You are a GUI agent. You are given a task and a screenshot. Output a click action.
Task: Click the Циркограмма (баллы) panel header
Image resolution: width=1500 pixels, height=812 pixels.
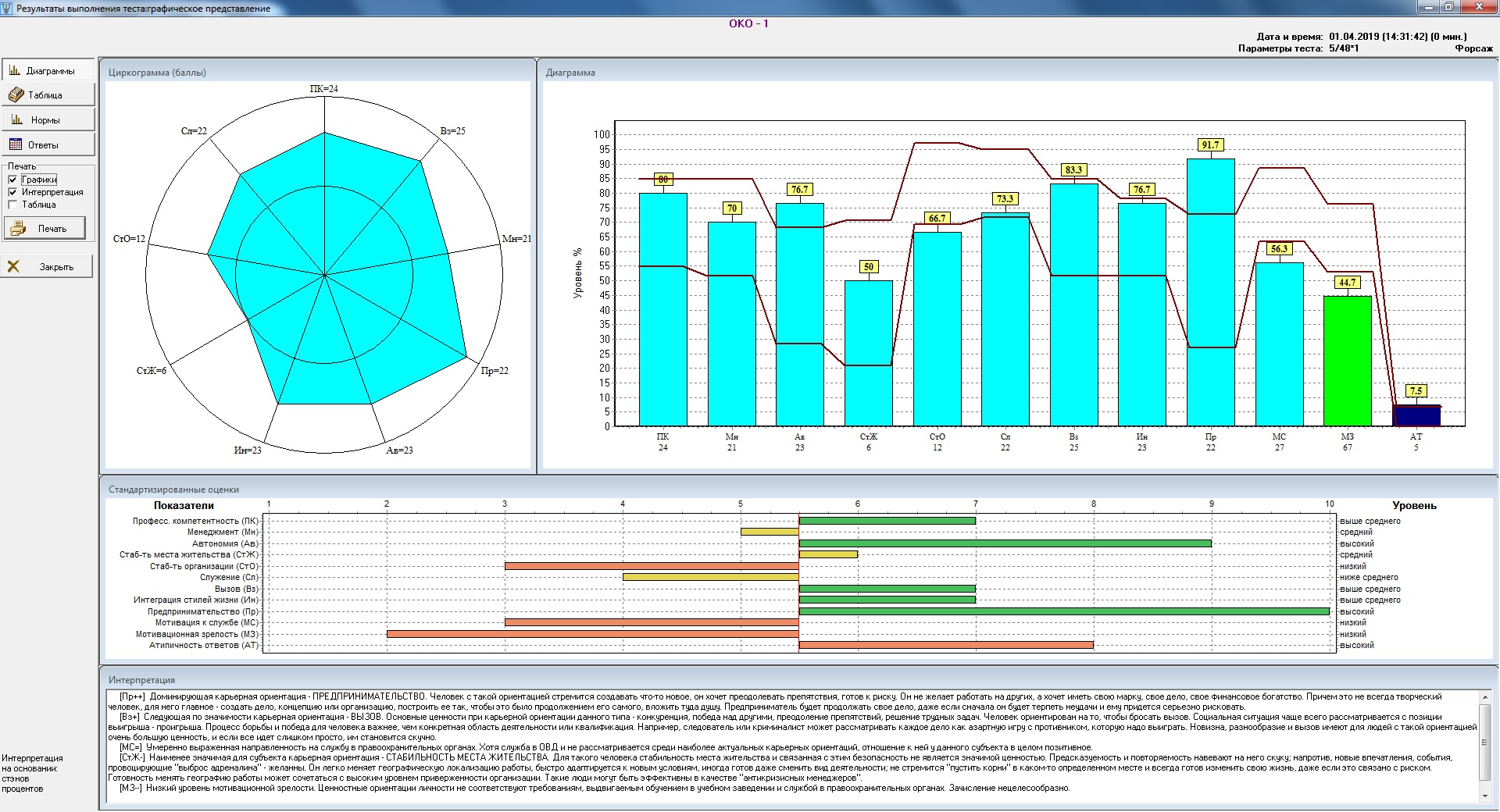pyautogui.click(x=158, y=73)
